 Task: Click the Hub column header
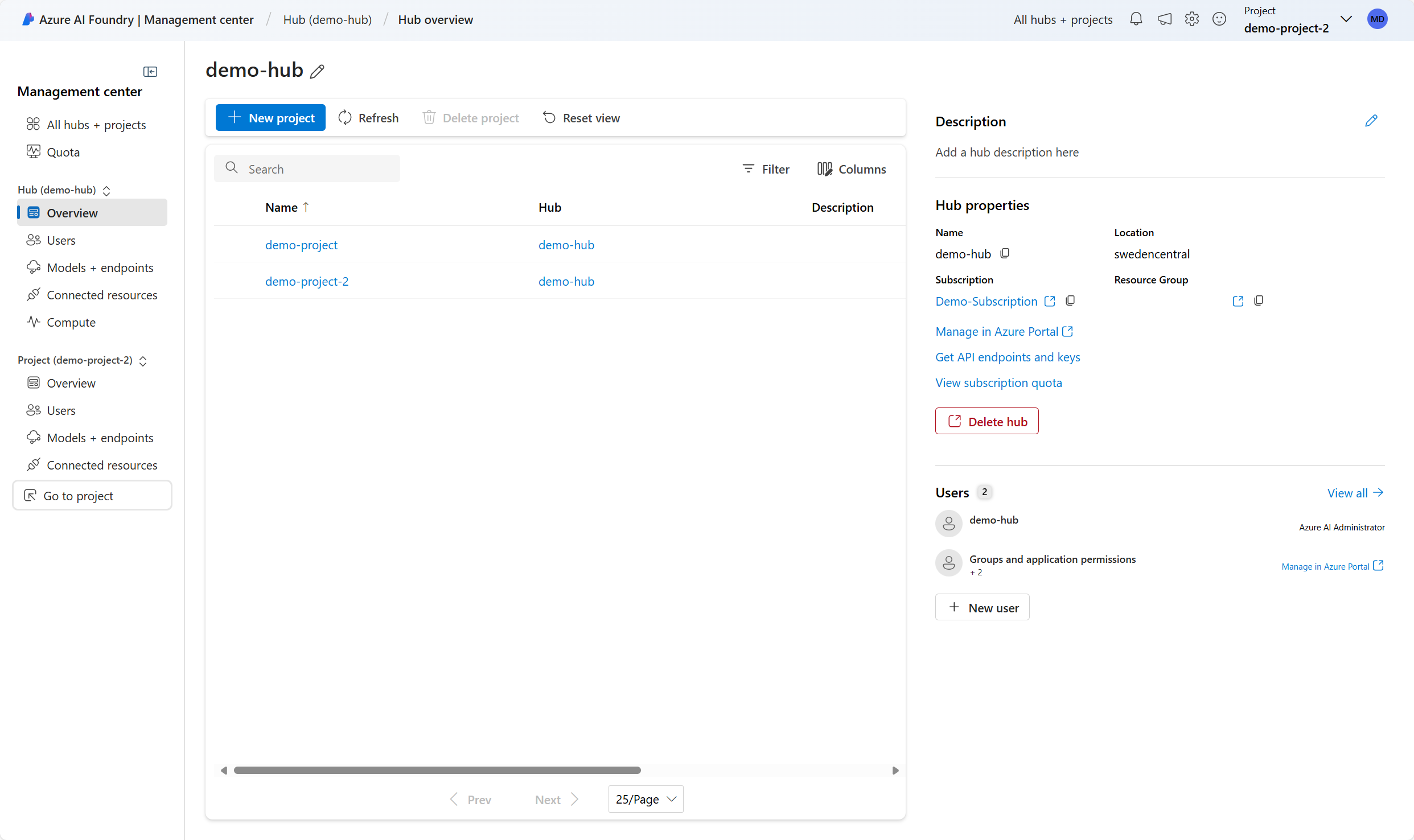coord(550,207)
